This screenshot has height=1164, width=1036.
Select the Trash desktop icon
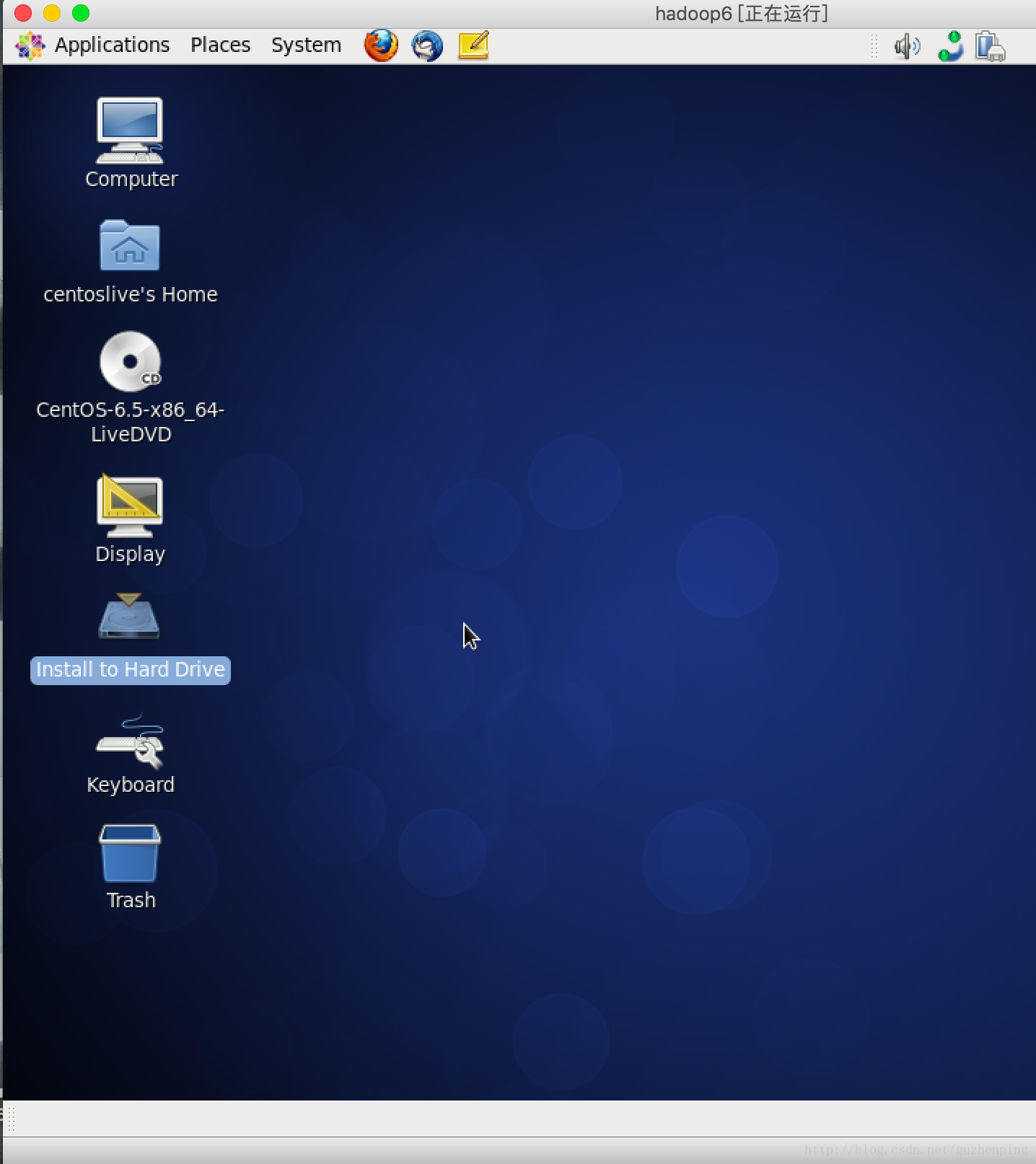pyautogui.click(x=130, y=854)
